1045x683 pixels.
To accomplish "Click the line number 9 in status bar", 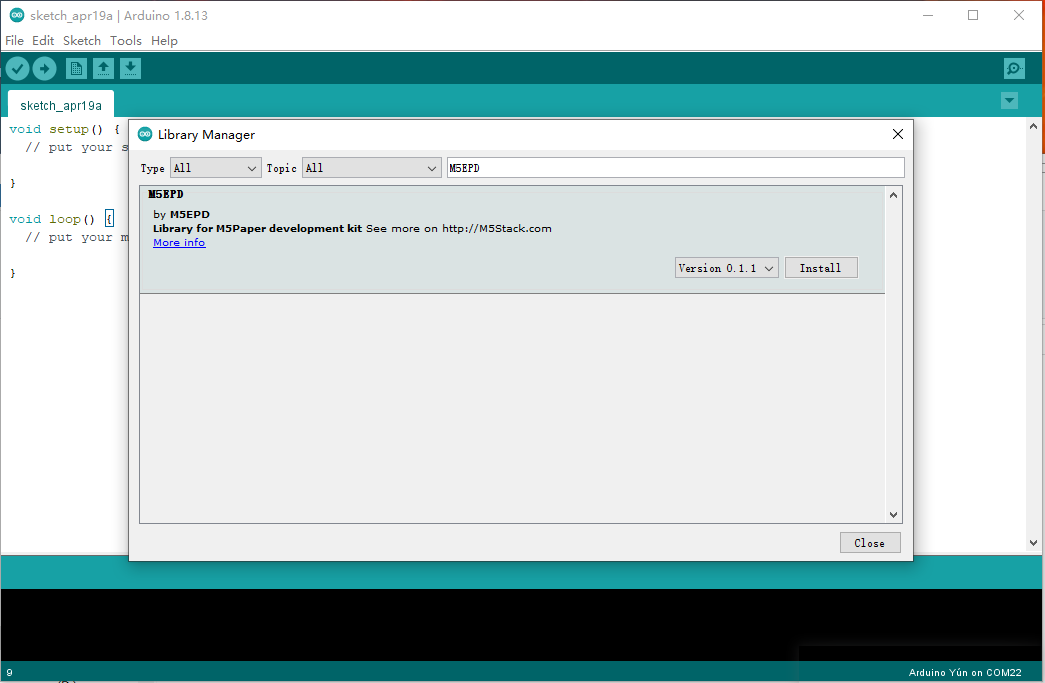I will [9, 672].
